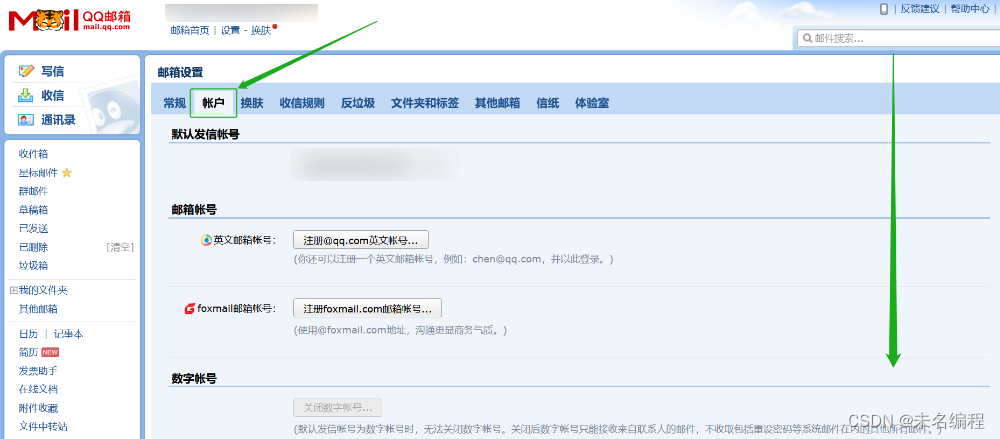
Task: Open the 收信规则 settings tab
Action: pos(301,103)
